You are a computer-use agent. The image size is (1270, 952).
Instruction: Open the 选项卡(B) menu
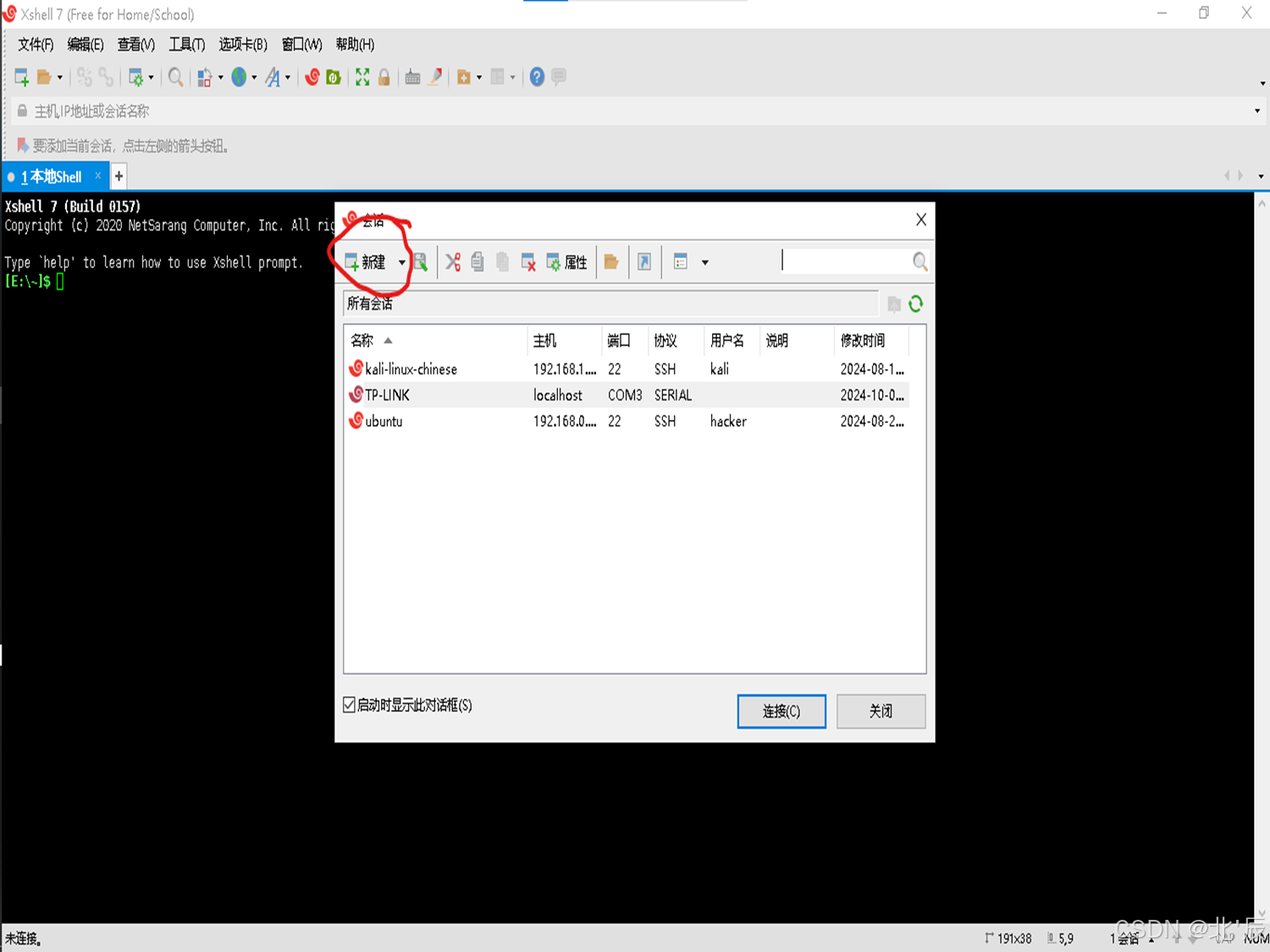coord(243,44)
